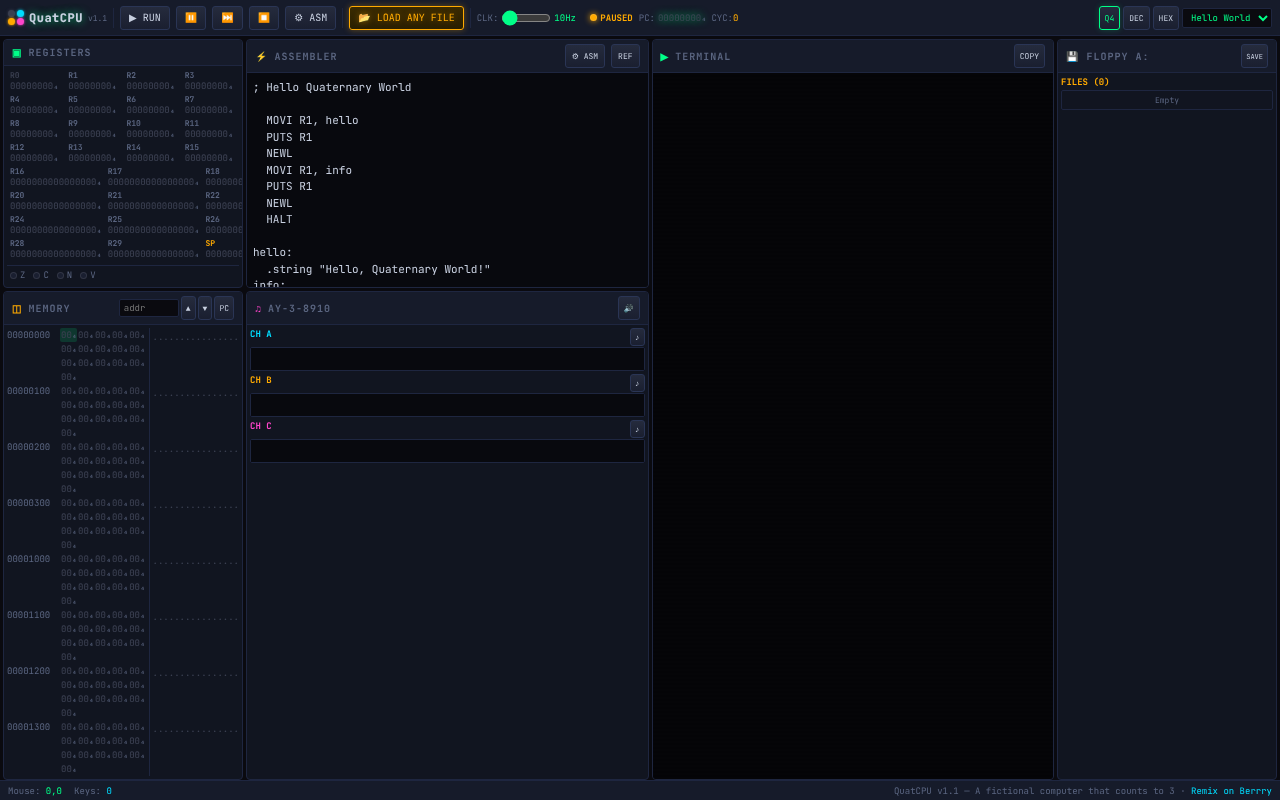Switch number display to DEC mode

(1136, 18)
